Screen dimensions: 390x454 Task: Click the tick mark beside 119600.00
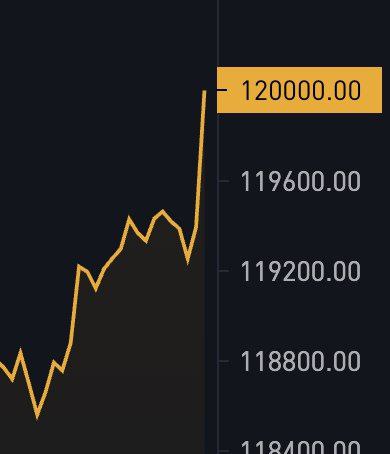[224, 181]
